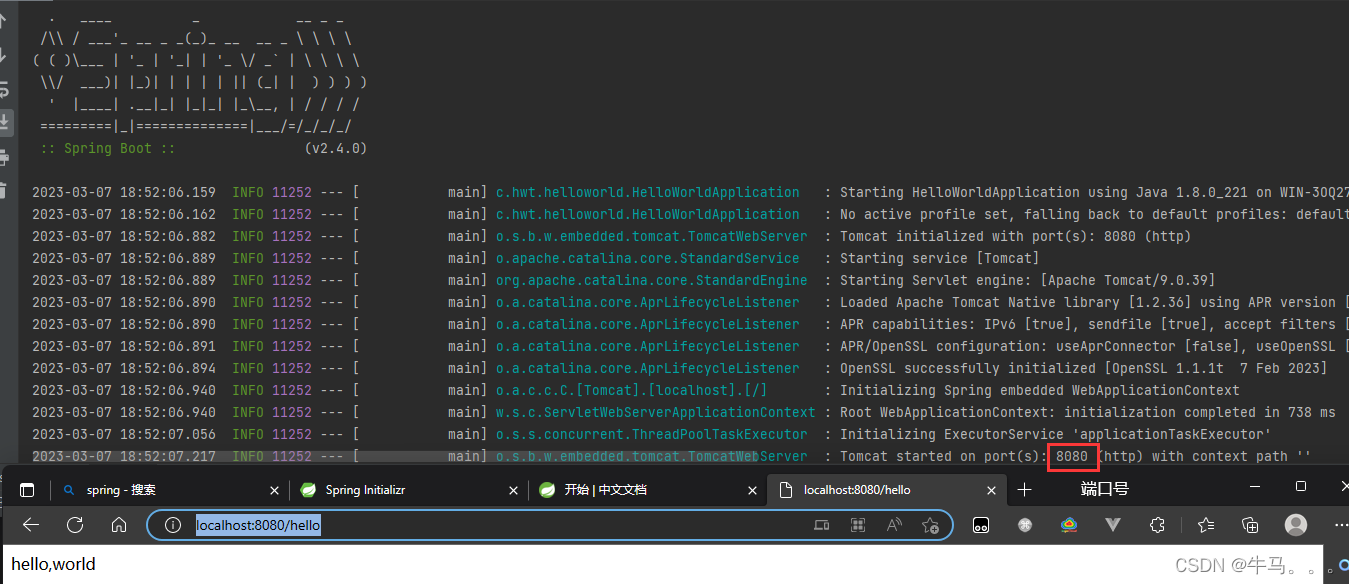
Task: Click the print icon in console sidebar
Action: pos(4,157)
